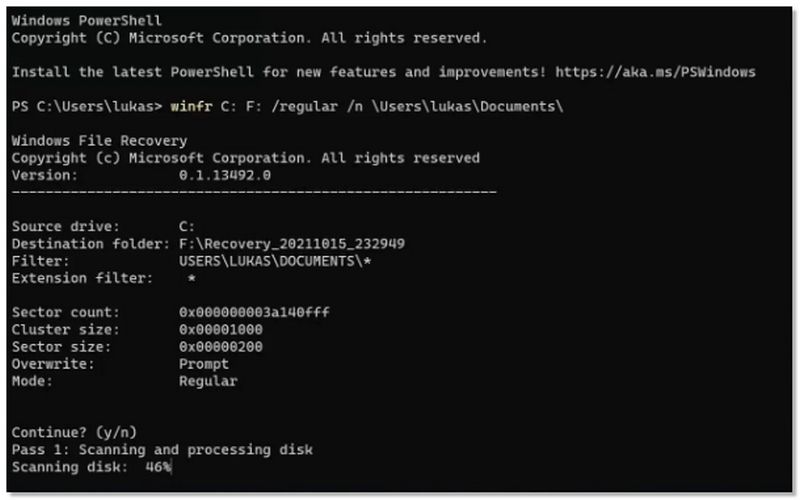Click the Windows File Recovery title line

click(x=99, y=141)
